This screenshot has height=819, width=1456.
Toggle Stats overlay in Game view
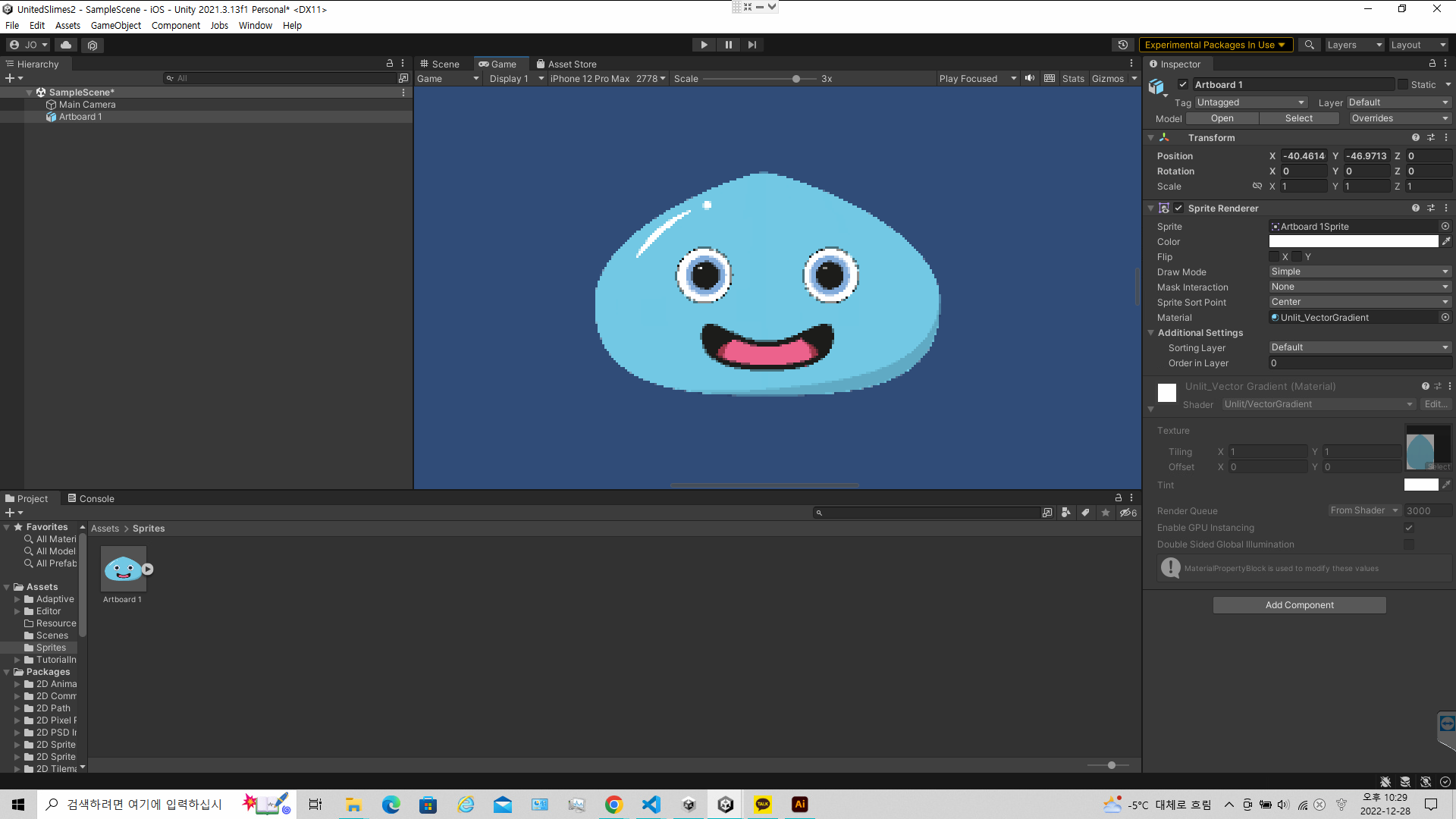point(1073,78)
